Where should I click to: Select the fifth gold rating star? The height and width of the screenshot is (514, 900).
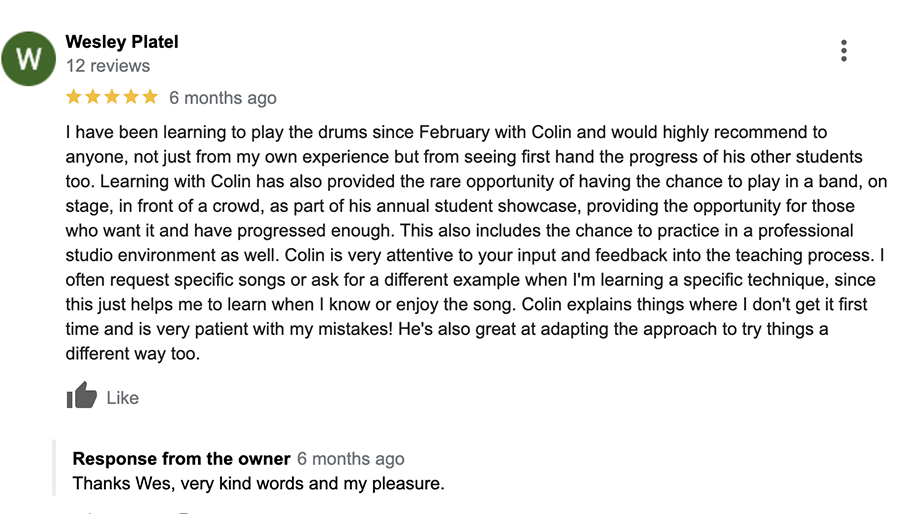[x=150, y=96]
